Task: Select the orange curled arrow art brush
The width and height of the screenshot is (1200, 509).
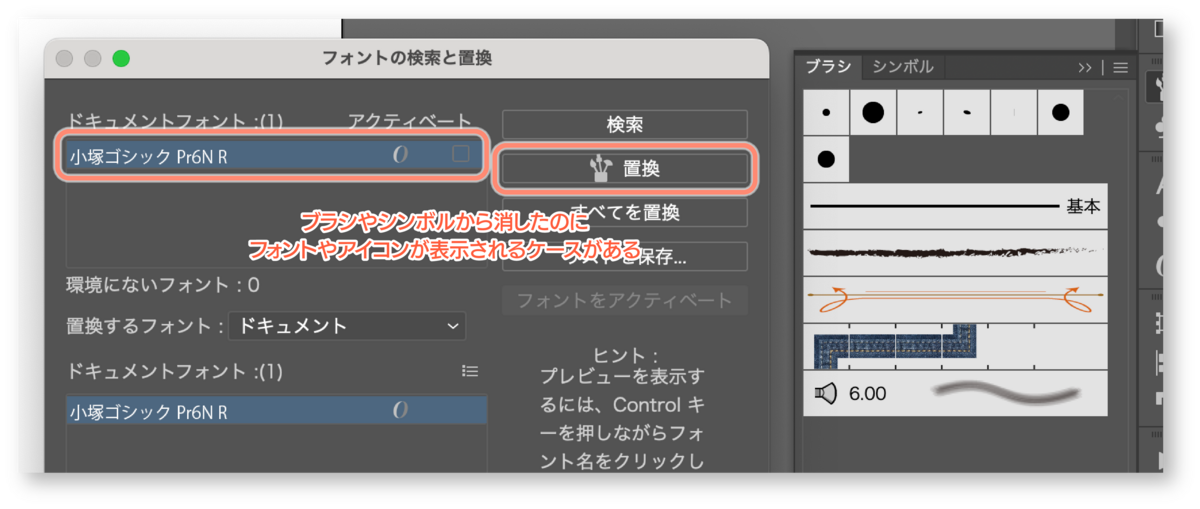Action: [956, 299]
